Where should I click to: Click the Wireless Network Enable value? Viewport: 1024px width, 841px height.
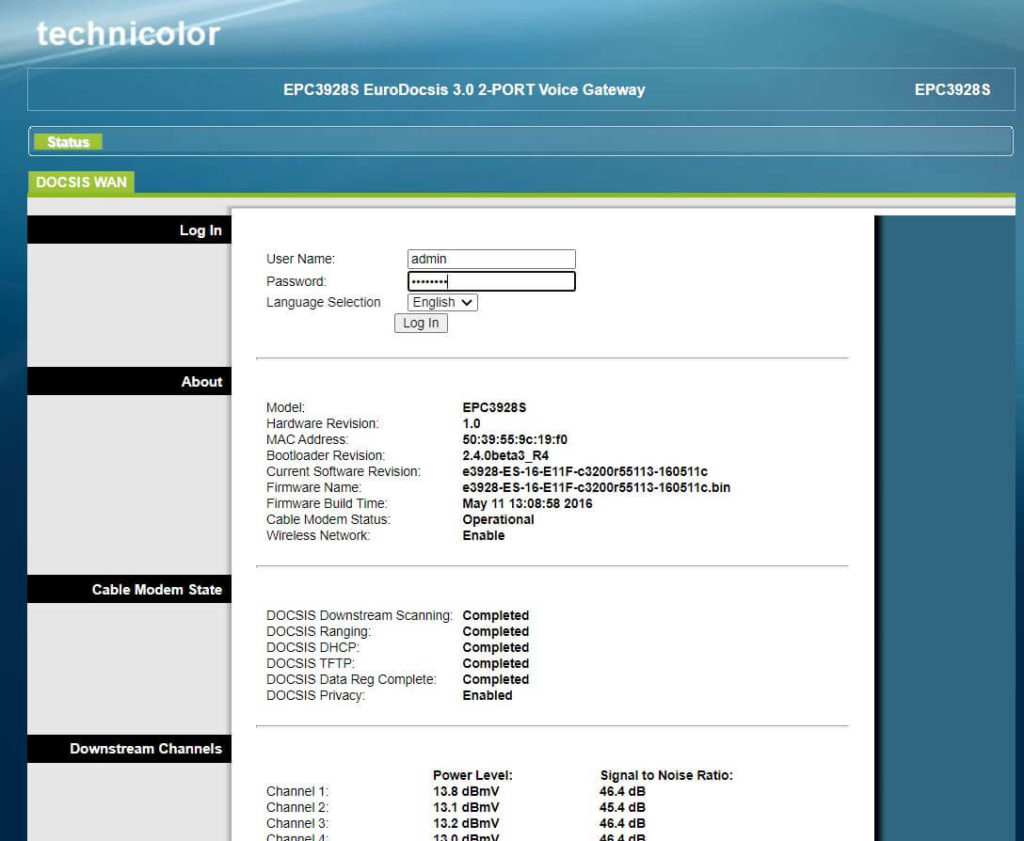point(483,535)
